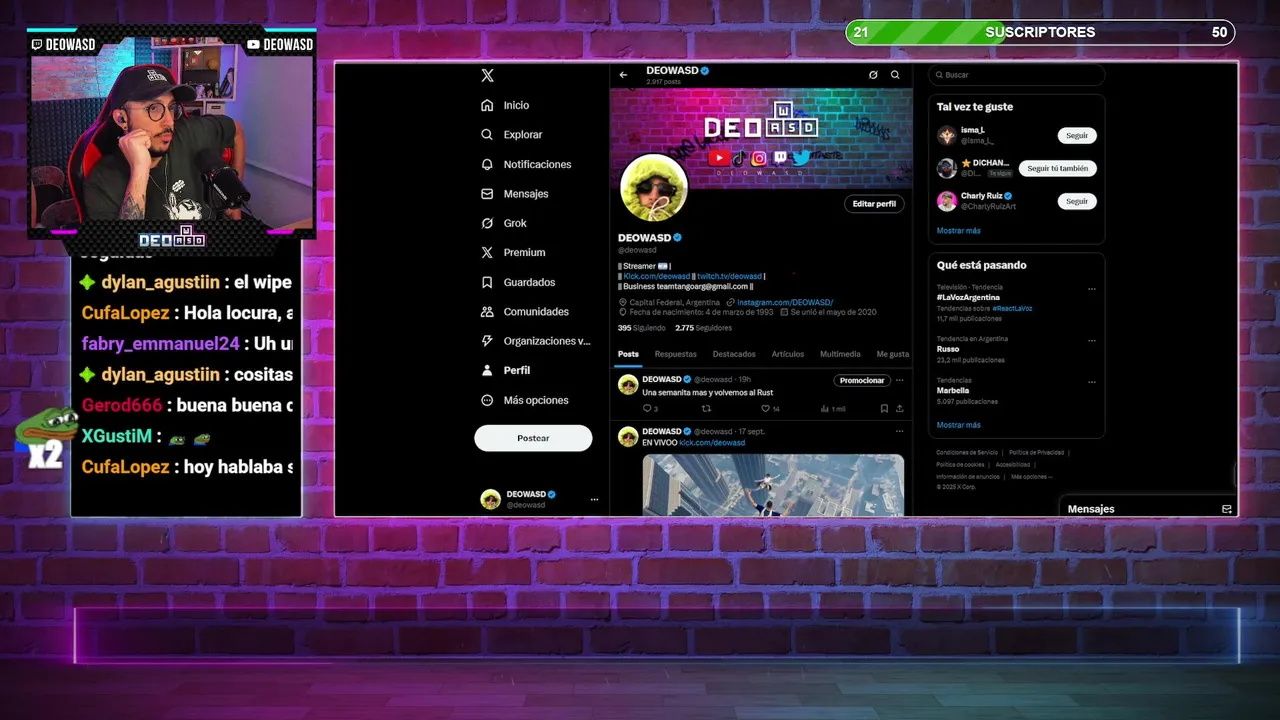The height and width of the screenshot is (720, 1280).
Task: Click chat message from Gerod666
Action: pyautogui.click(x=187, y=405)
